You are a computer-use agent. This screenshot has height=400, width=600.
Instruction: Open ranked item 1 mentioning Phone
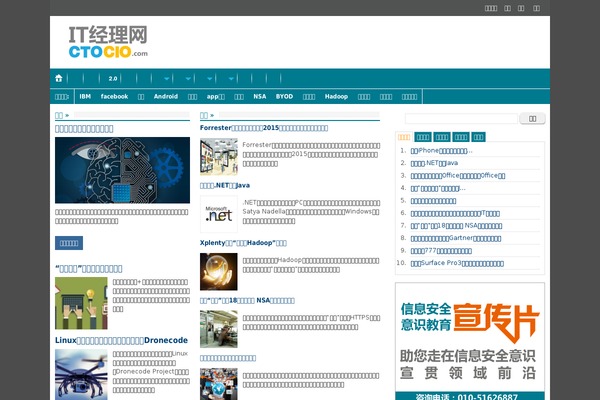[441, 151]
